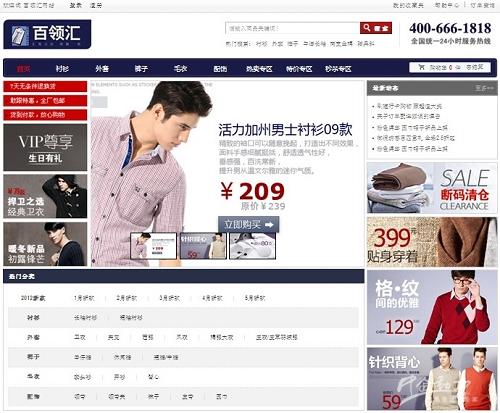
Task: Open 订单查询 in top bar
Action: [x=482, y=5]
